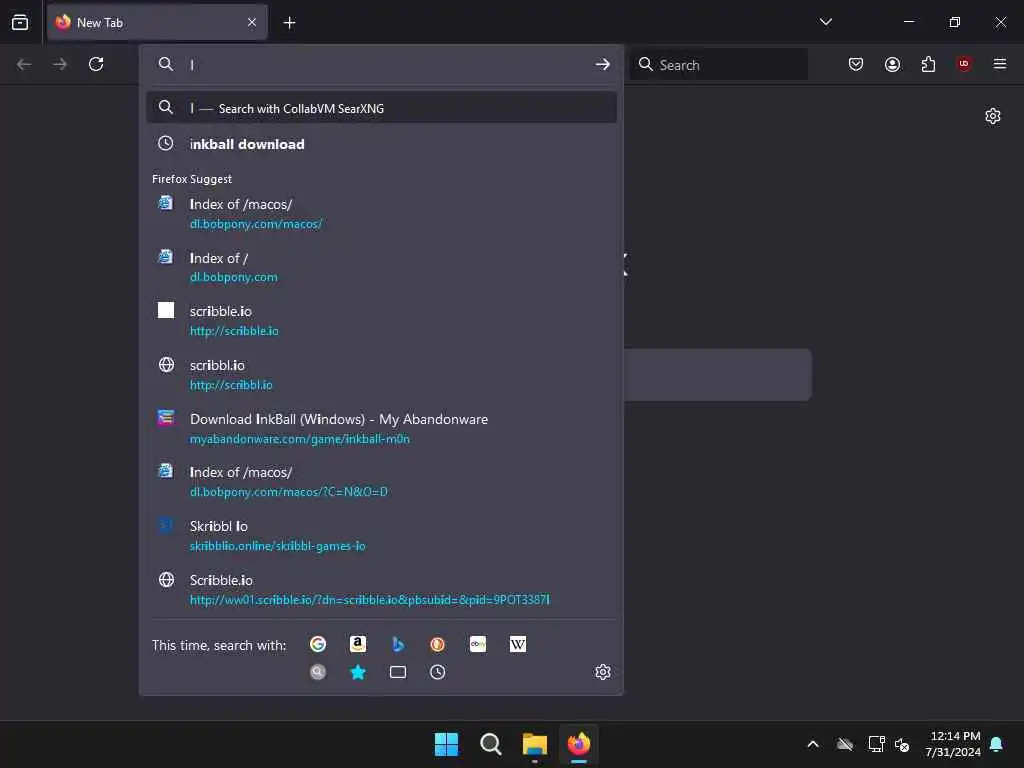This screenshot has height=768, width=1024.
Task: Click Firefox icon in the taskbar
Action: [579, 744]
